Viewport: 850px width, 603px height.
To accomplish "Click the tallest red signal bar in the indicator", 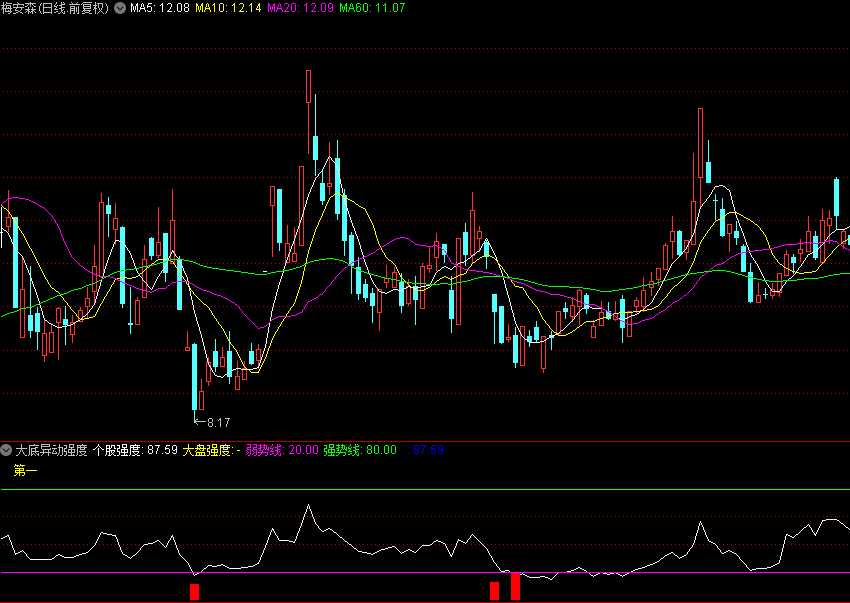I will pos(516,586).
